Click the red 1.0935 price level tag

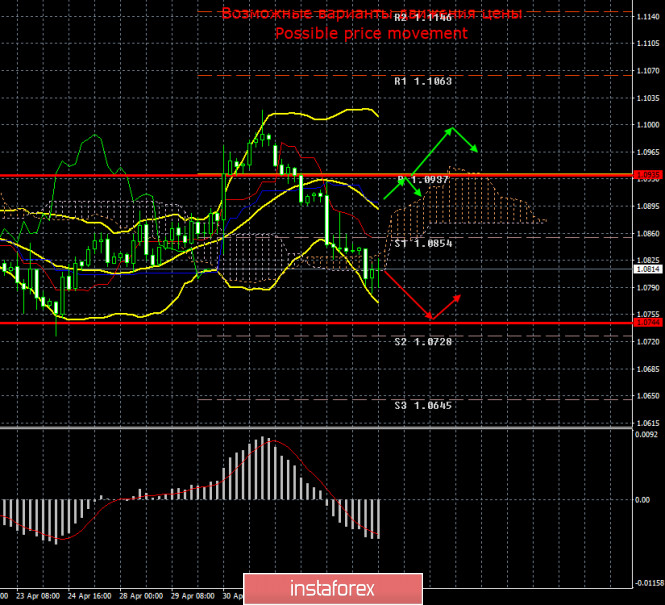tap(647, 175)
